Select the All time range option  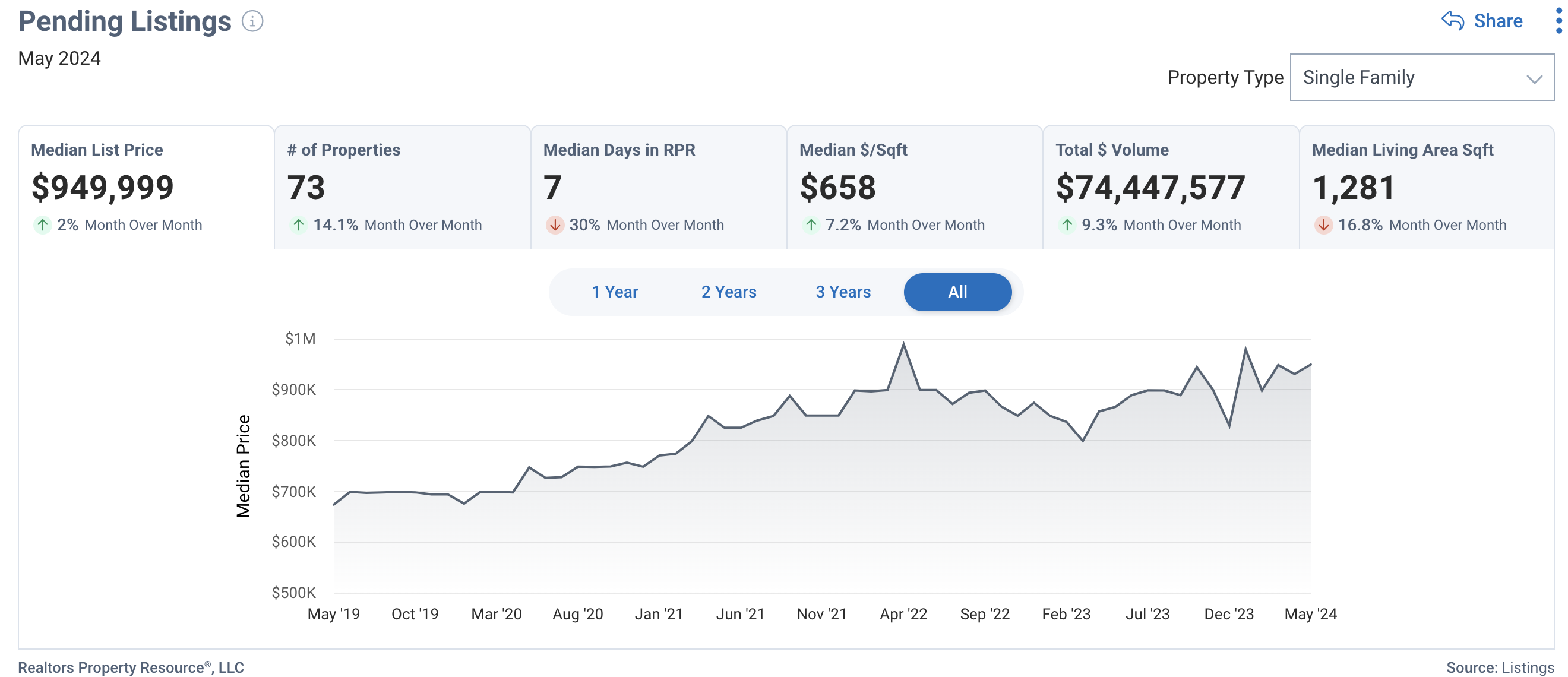[957, 292]
